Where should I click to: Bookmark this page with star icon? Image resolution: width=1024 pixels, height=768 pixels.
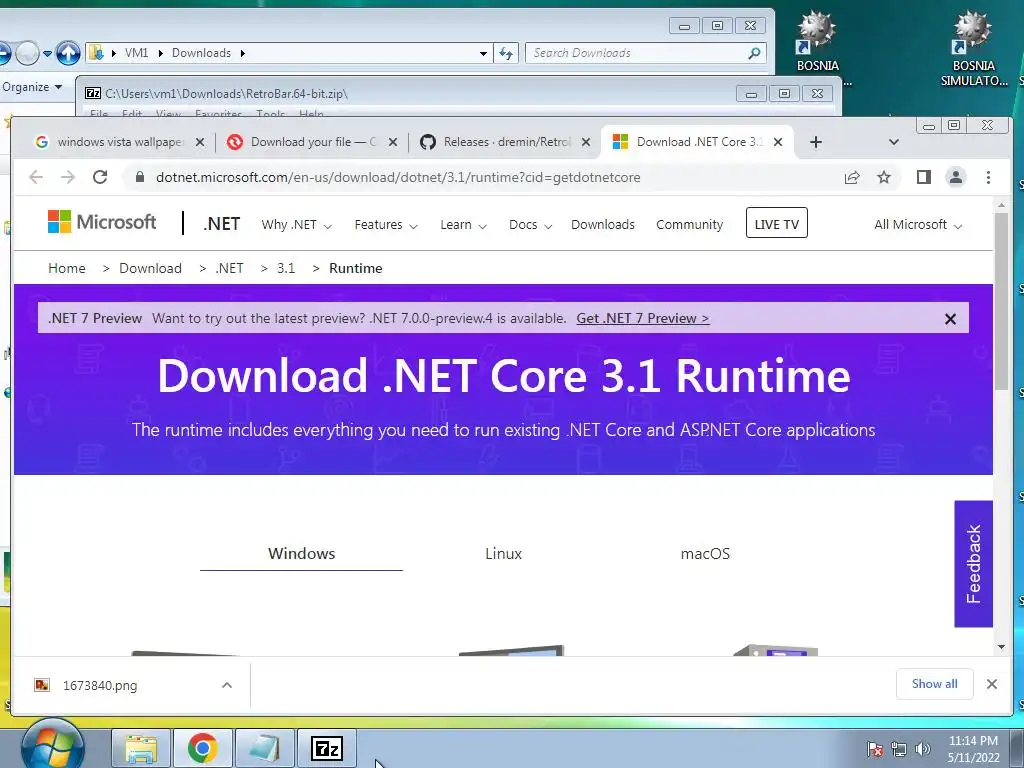pyautogui.click(x=884, y=177)
